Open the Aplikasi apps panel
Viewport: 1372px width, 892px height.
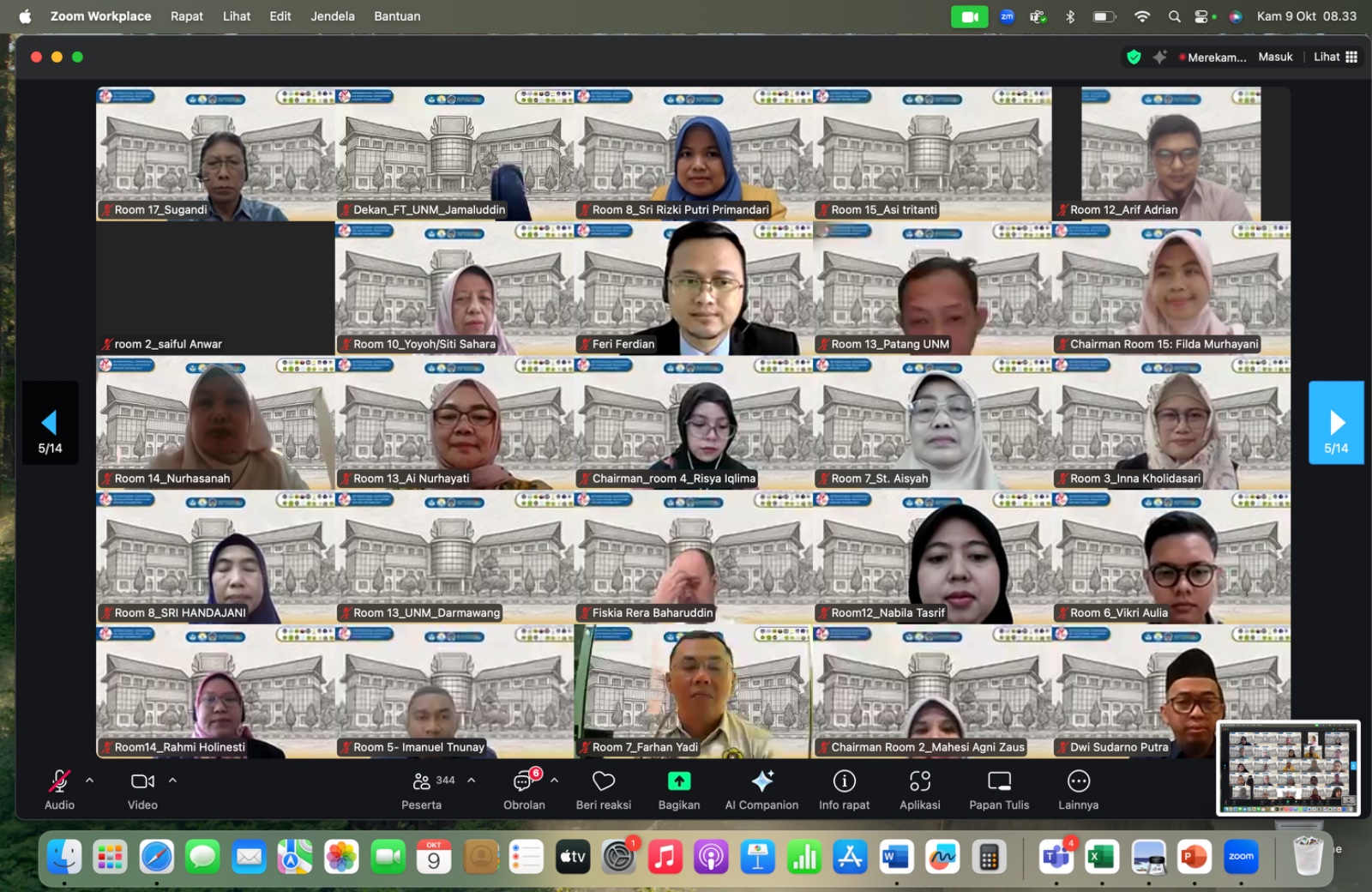tap(919, 781)
